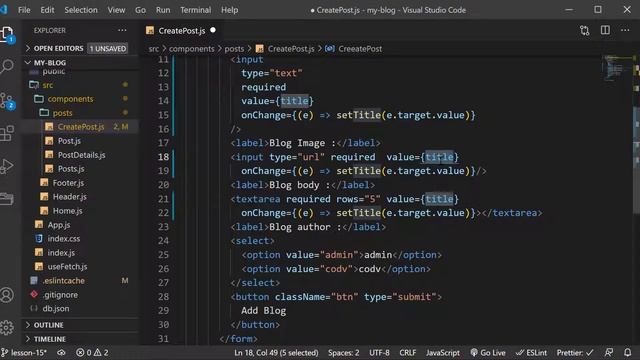
Task: Expand the Timeline section
Action: 49,339
